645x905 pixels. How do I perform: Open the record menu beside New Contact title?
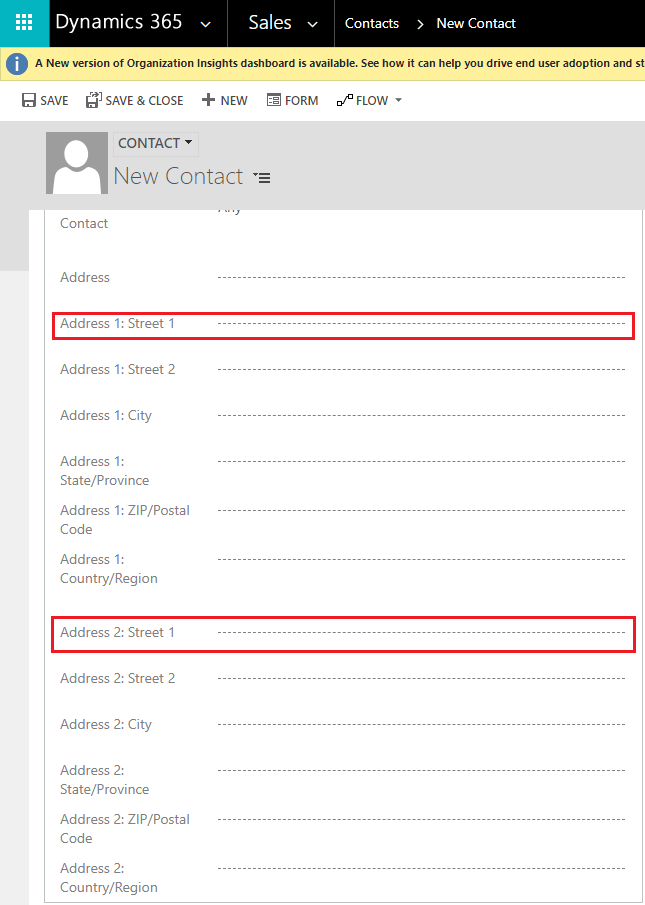262,178
